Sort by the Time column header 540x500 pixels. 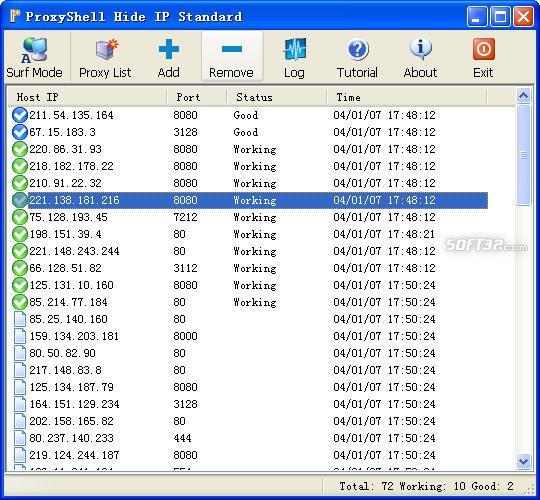click(x=407, y=97)
